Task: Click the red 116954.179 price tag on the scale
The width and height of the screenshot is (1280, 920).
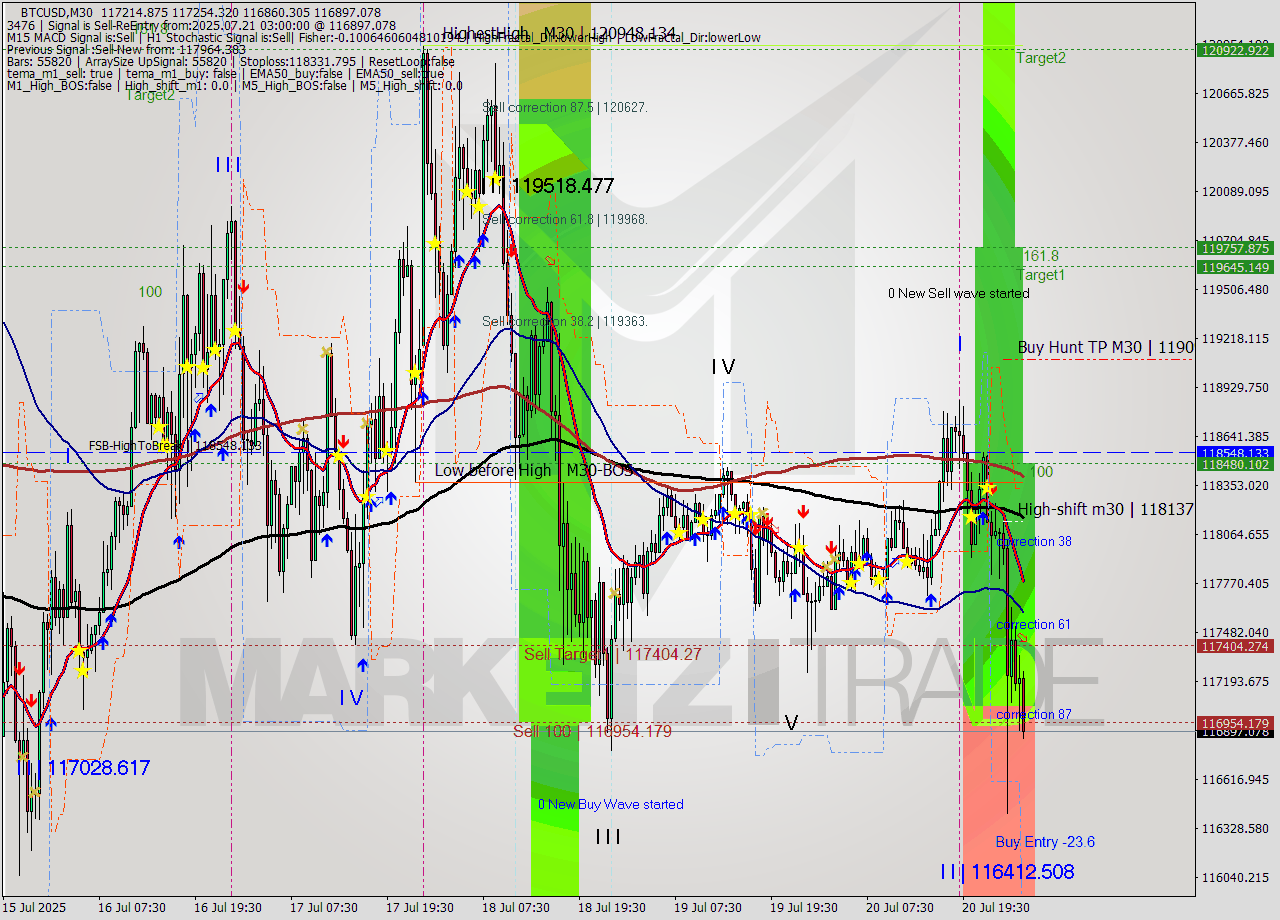Action: tap(1233, 722)
